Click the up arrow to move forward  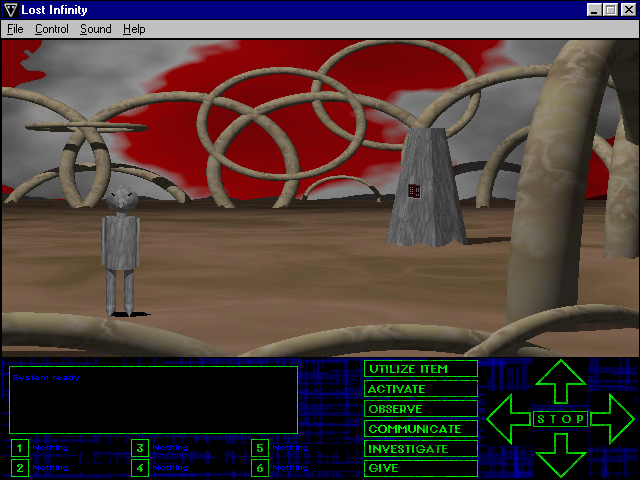[560, 382]
